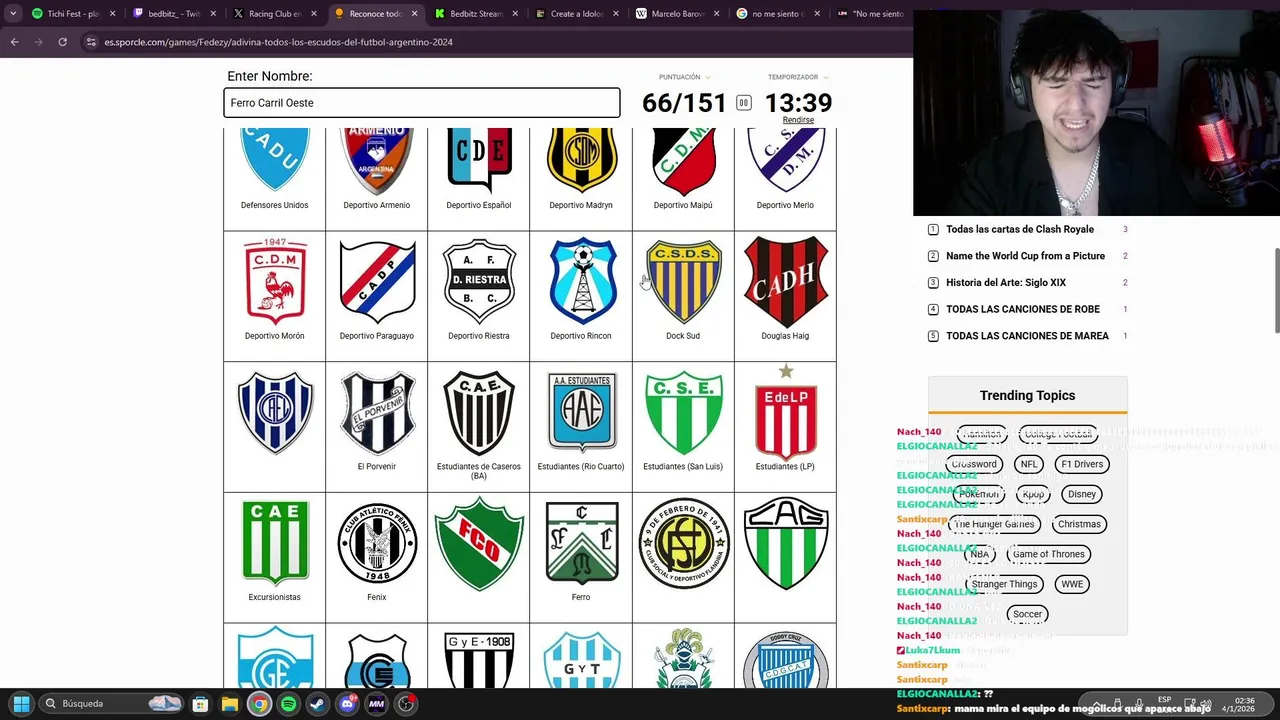Viewport: 1280px width, 720px height.
Task: Click the Deportivo Riestra crest
Action: click(479, 282)
